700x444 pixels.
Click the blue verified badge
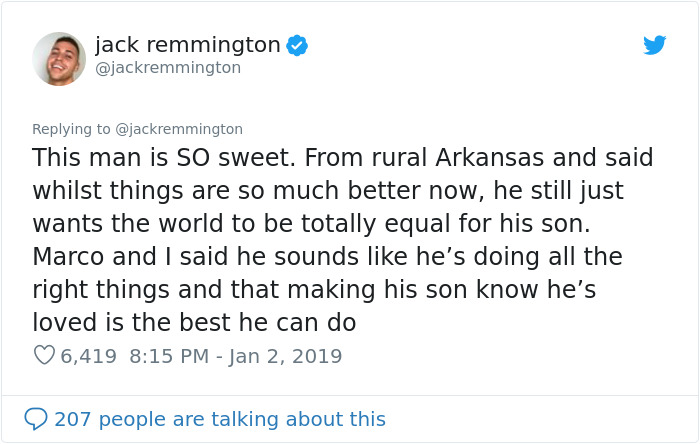pos(297,45)
